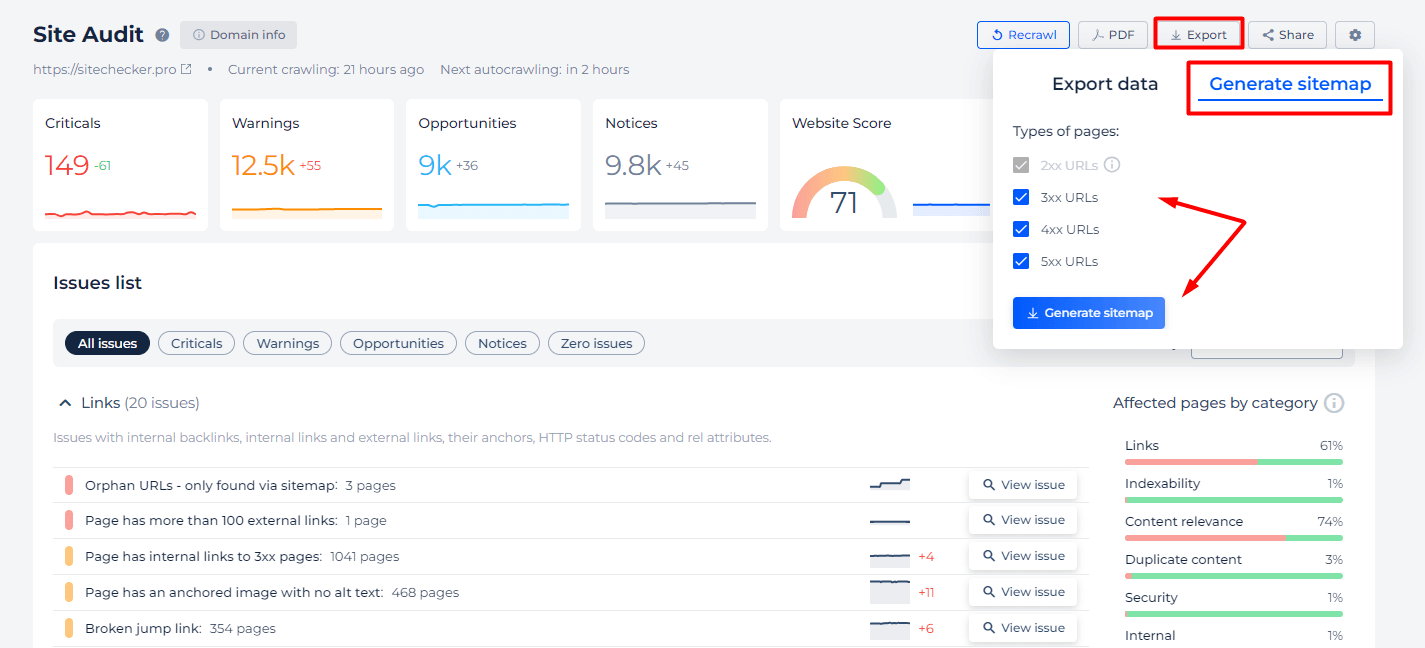The width and height of the screenshot is (1425, 648).
Task: Filter issues by Opportunities pill
Action: (398, 343)
